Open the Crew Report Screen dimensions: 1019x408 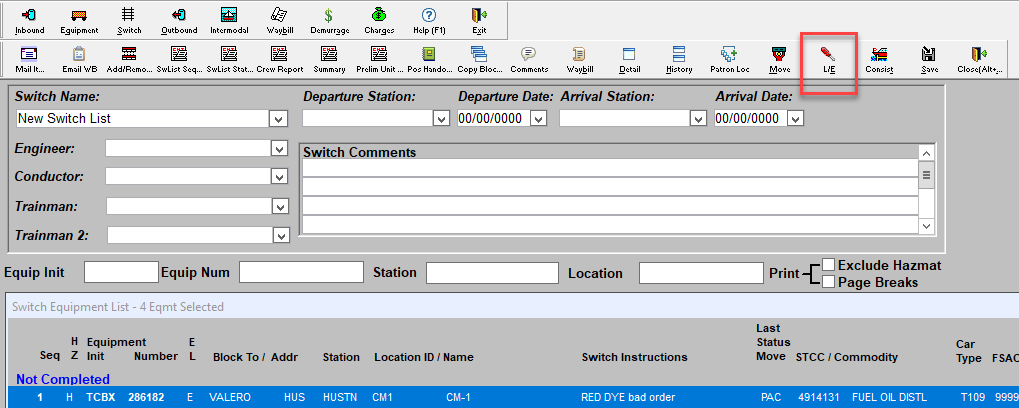coord(279,60)
